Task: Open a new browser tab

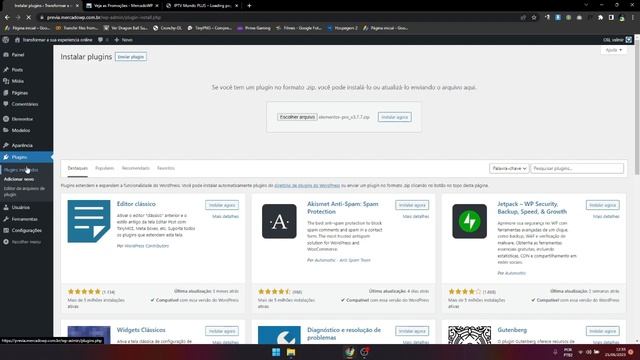Action: tap(249, 6)
